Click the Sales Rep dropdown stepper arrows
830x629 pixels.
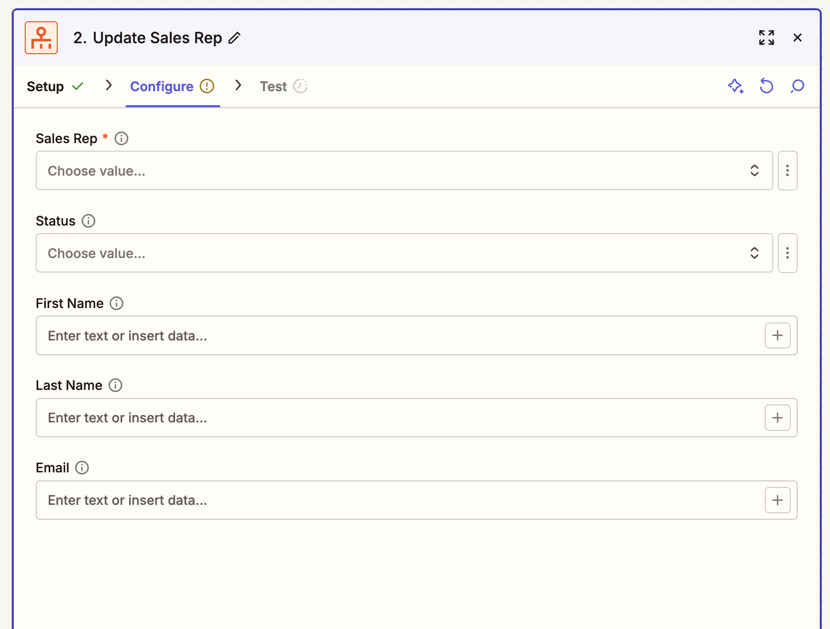(x=755, y=170)
